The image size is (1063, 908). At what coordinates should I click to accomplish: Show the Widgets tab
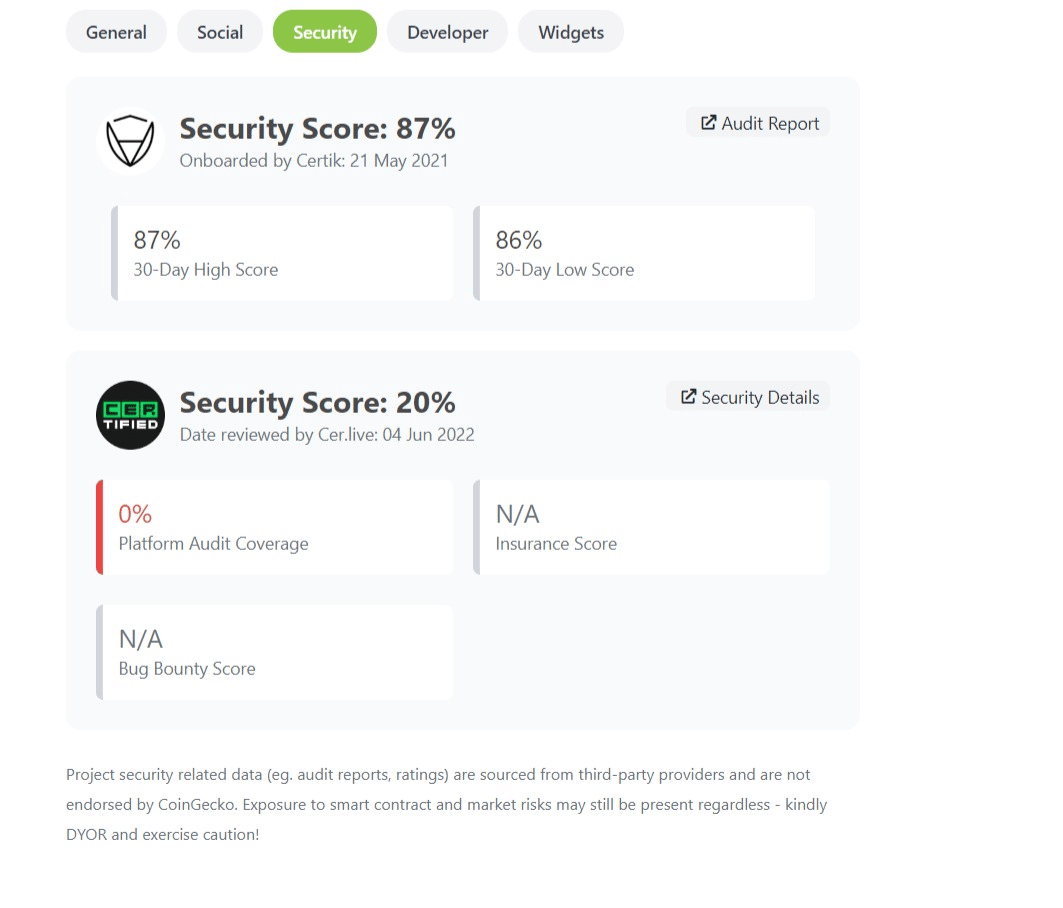(571, 32)
